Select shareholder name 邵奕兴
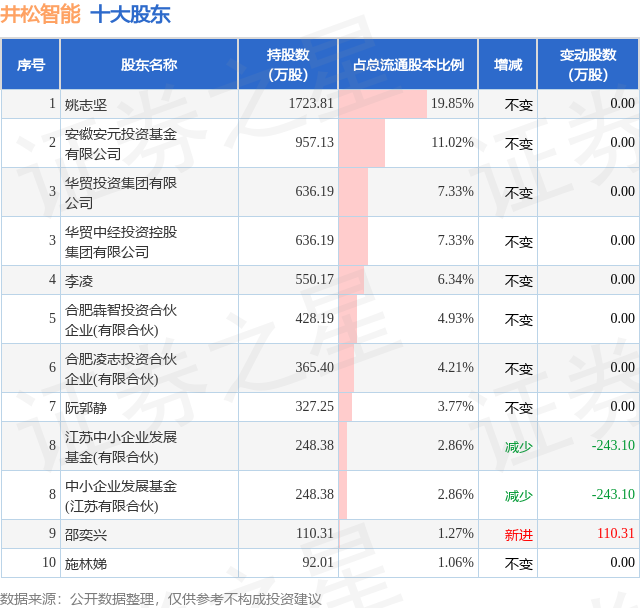This screenshot has height=608, width=640. [86, 535]
